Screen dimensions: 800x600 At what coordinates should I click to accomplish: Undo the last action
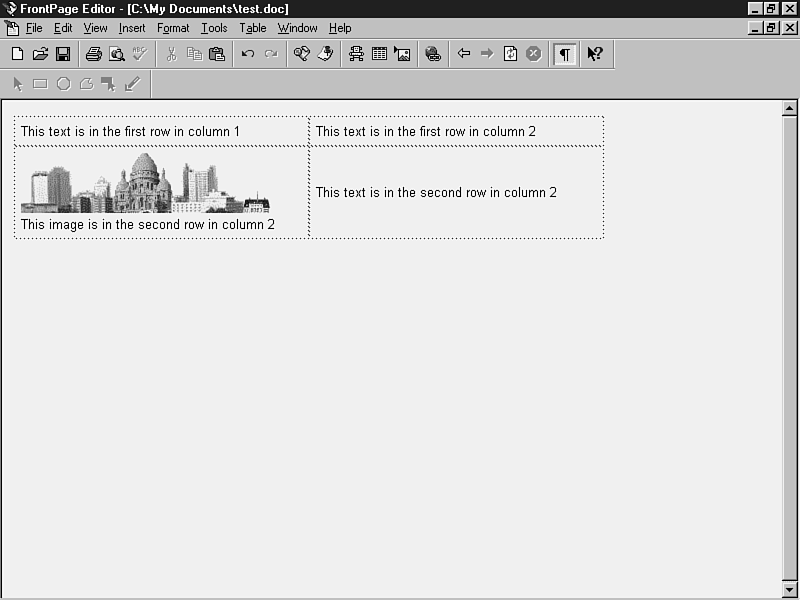pos(248,54)
